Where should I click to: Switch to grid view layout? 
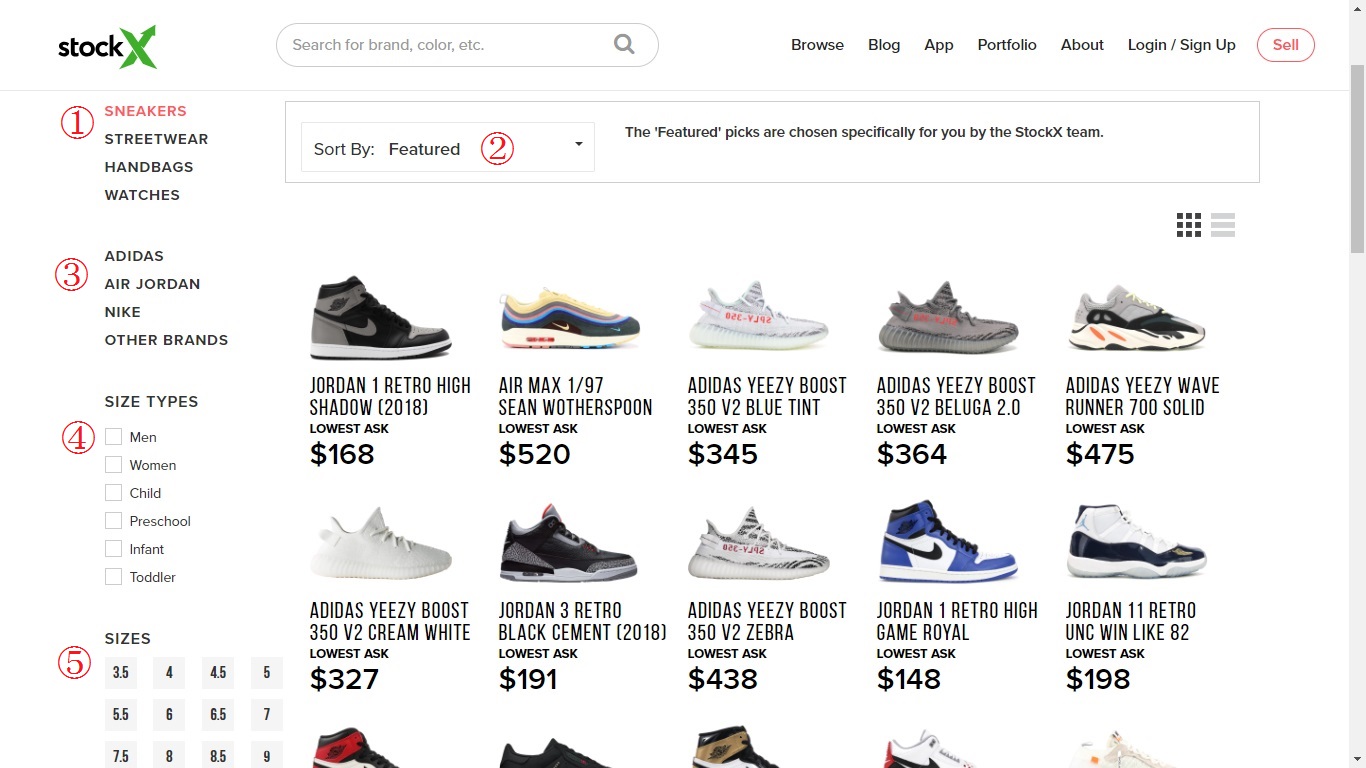click(x=1188, y=225)
